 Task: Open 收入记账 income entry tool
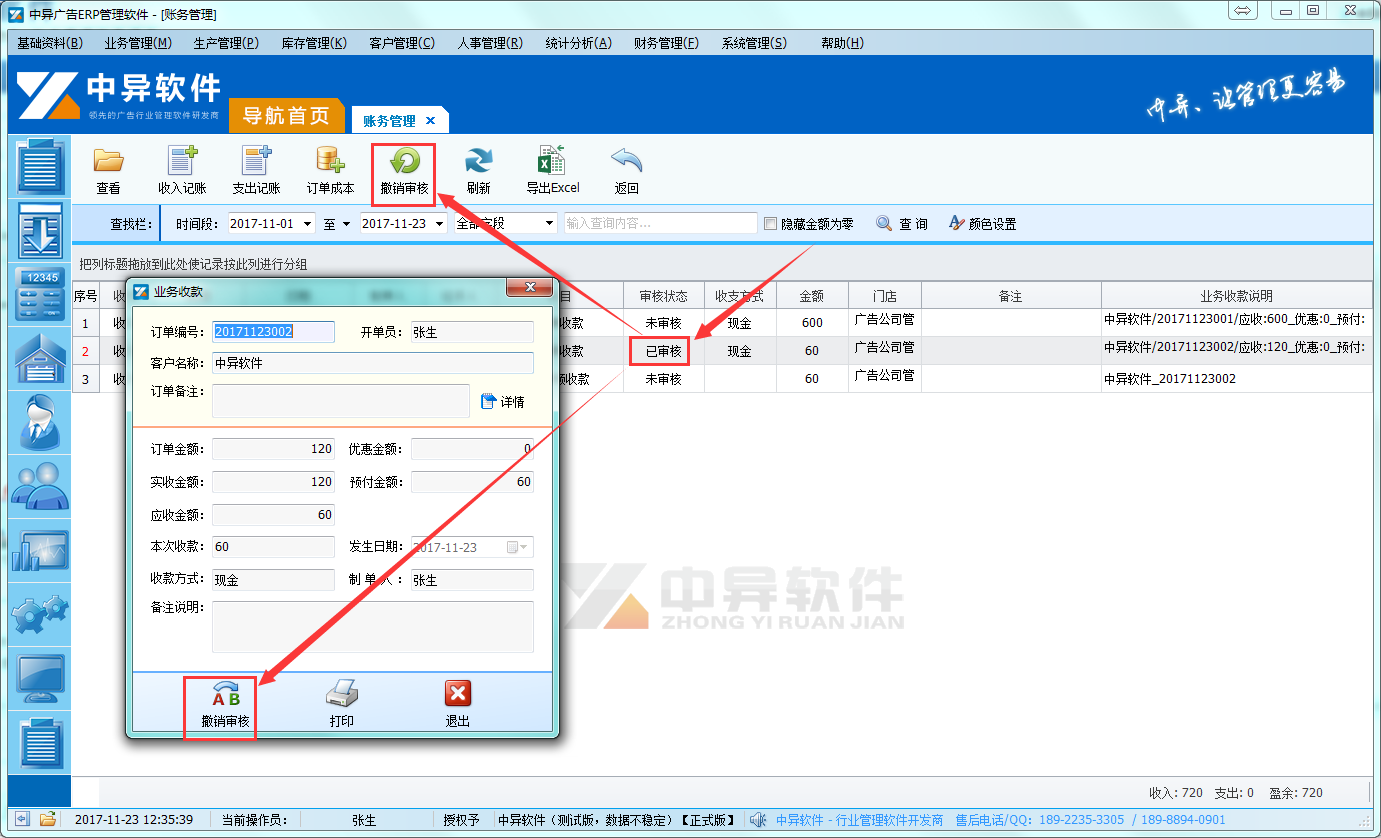tap(182, 162)
